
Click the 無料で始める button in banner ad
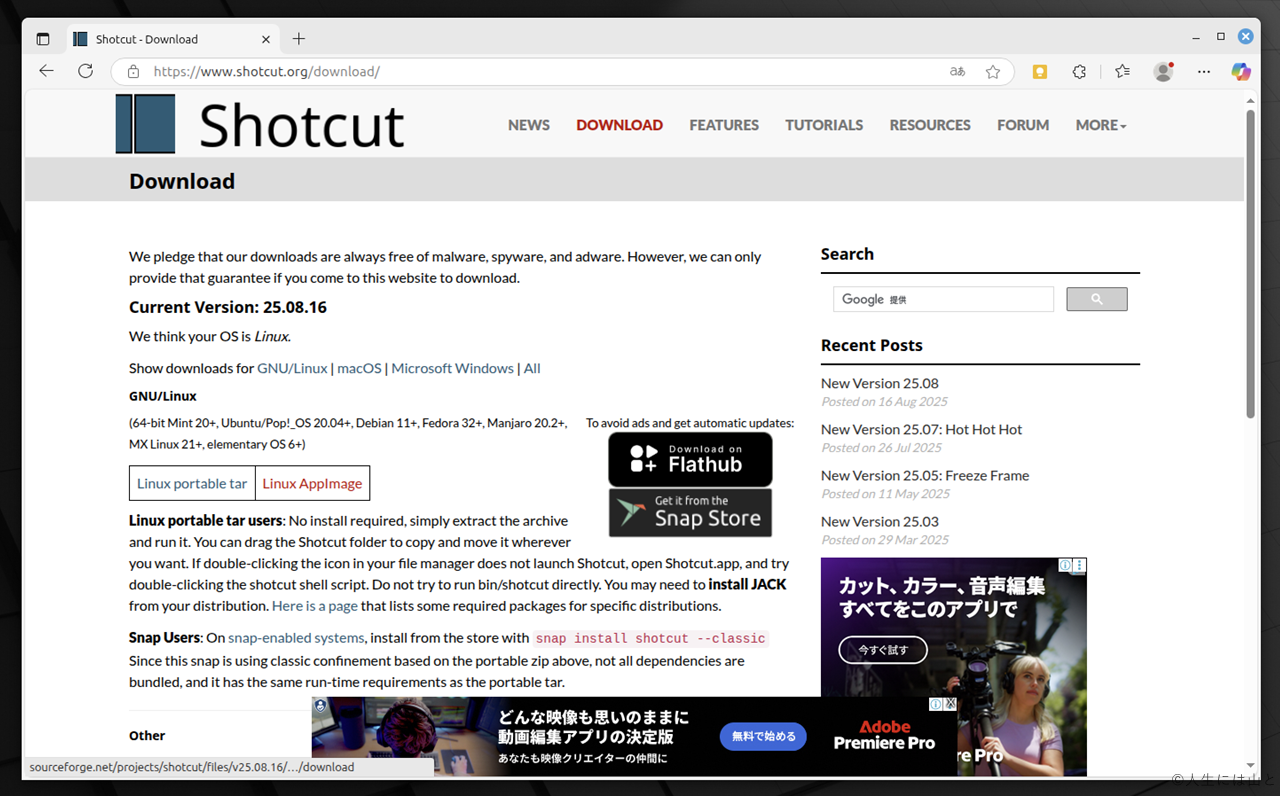point(763,737)
